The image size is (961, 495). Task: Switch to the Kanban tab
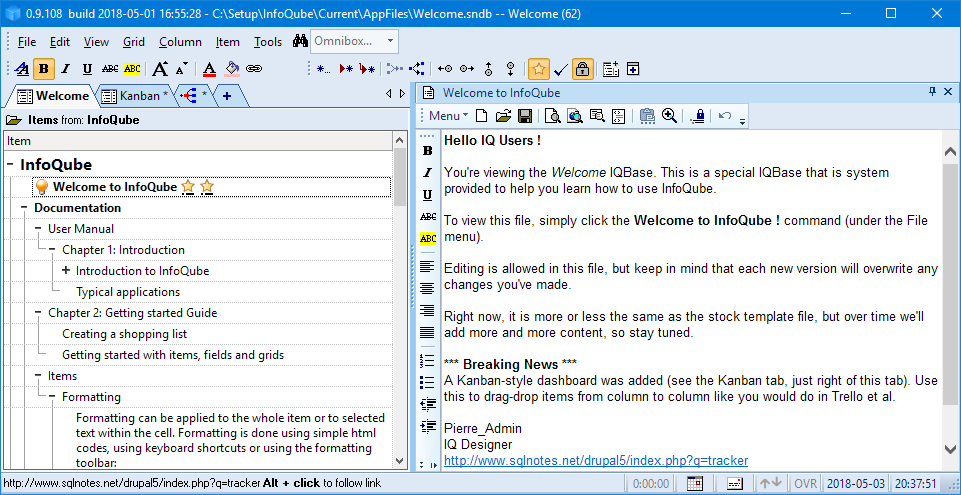point(136,96)
